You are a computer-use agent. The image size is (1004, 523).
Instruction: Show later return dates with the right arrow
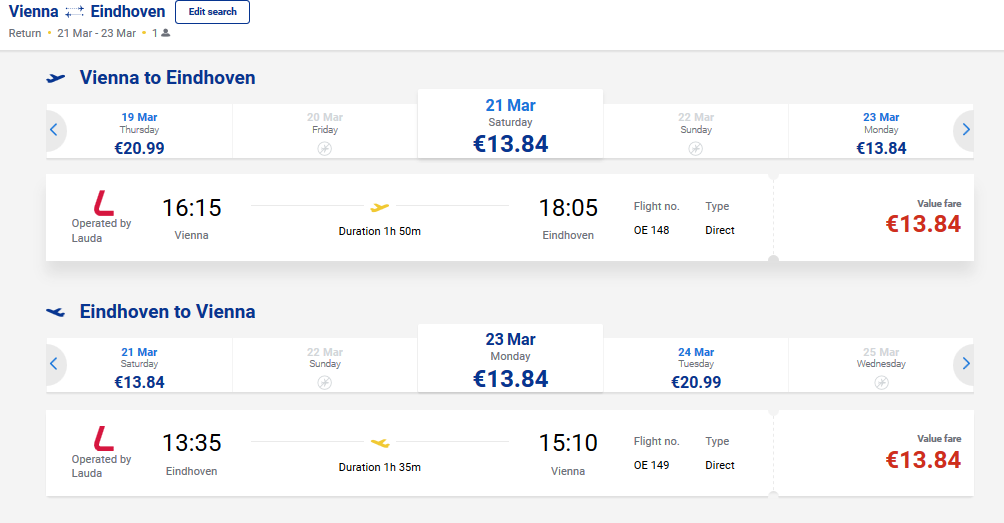965,364
